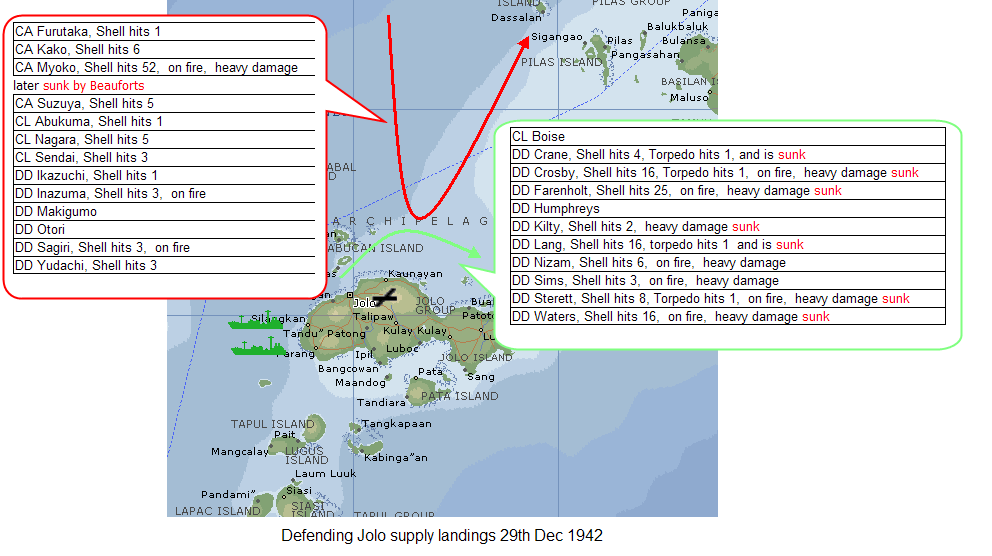
Task: Click the 'Kulay Kulay' map label
Action: 415,330
